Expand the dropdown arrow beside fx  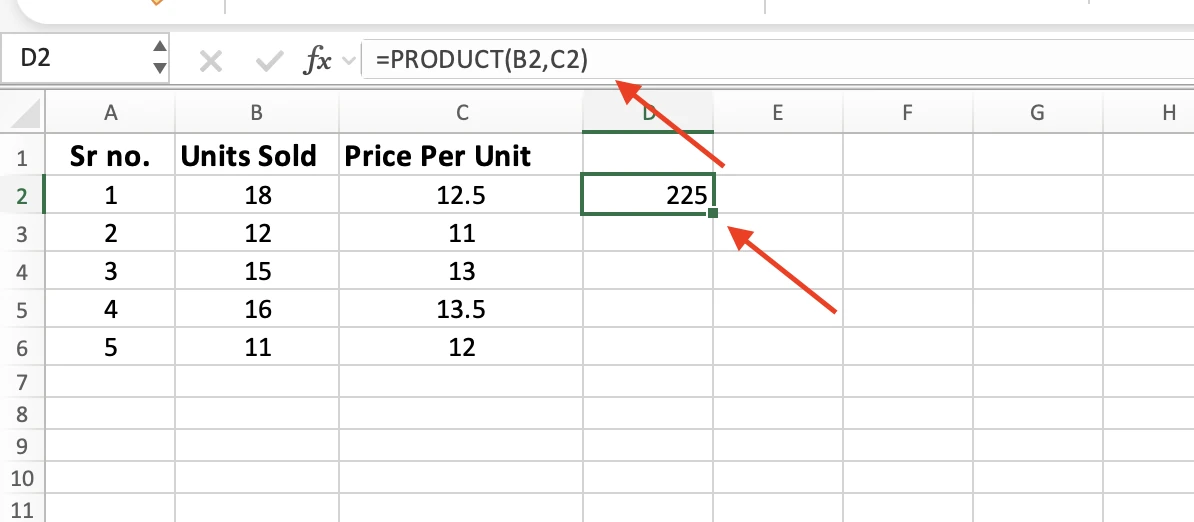pos(349,61)
